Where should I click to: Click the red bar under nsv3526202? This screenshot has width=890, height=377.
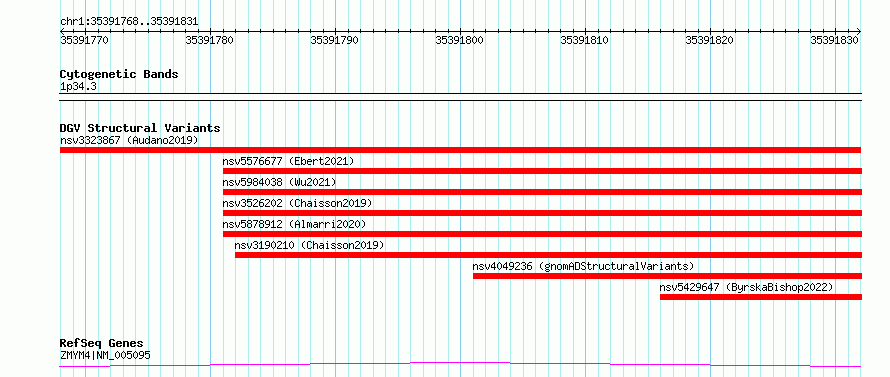point(542,213)
